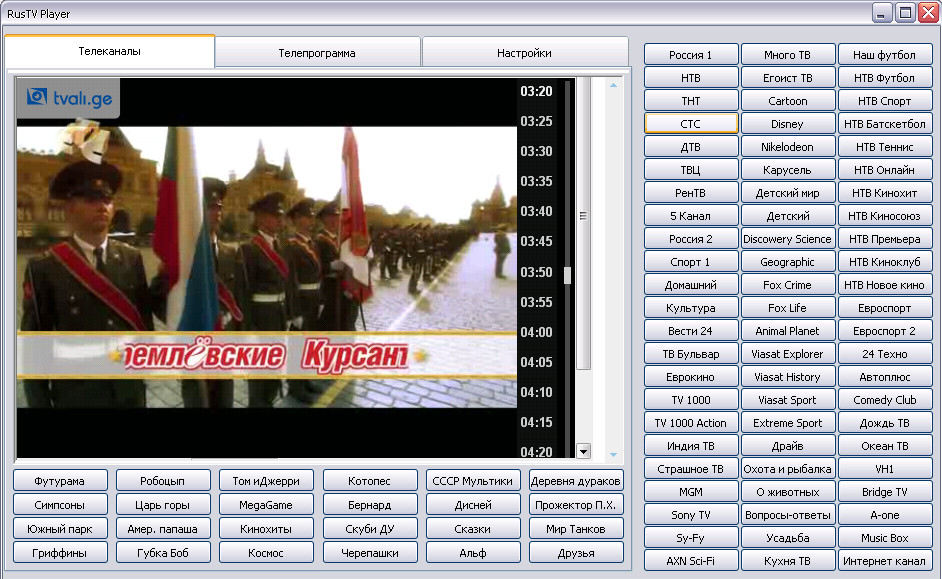The height and width of the screenshot is (579, 942).
Task: Select the Губка Боб button
Action: 162,553
